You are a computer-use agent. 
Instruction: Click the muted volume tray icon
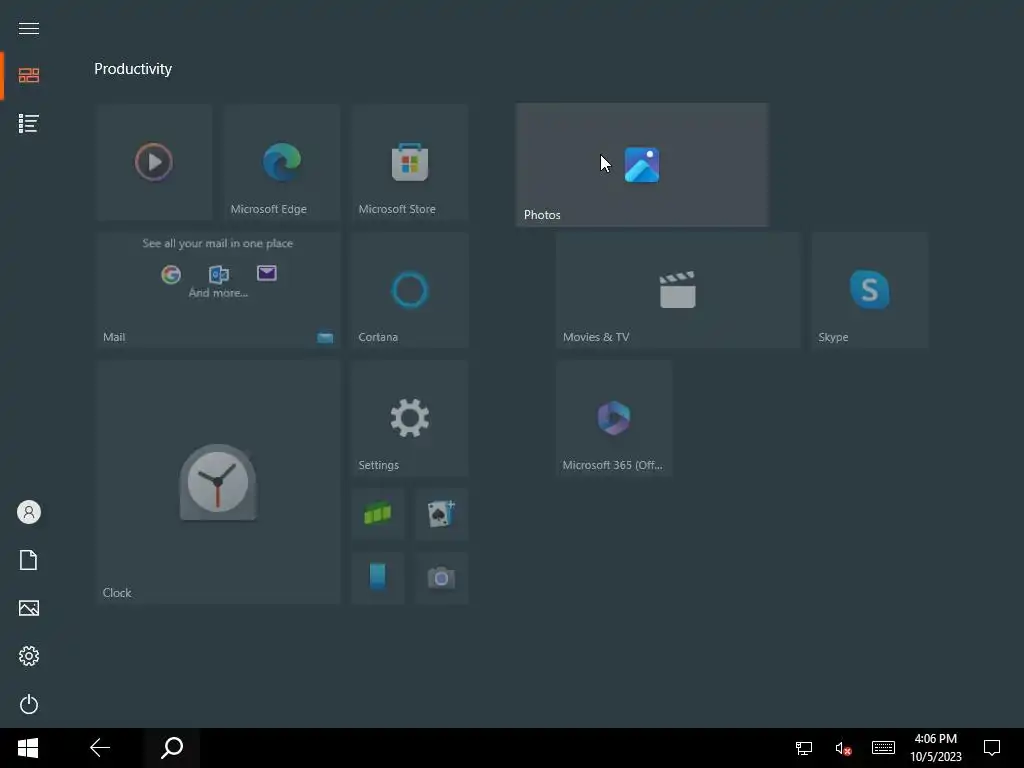point(843,748)
